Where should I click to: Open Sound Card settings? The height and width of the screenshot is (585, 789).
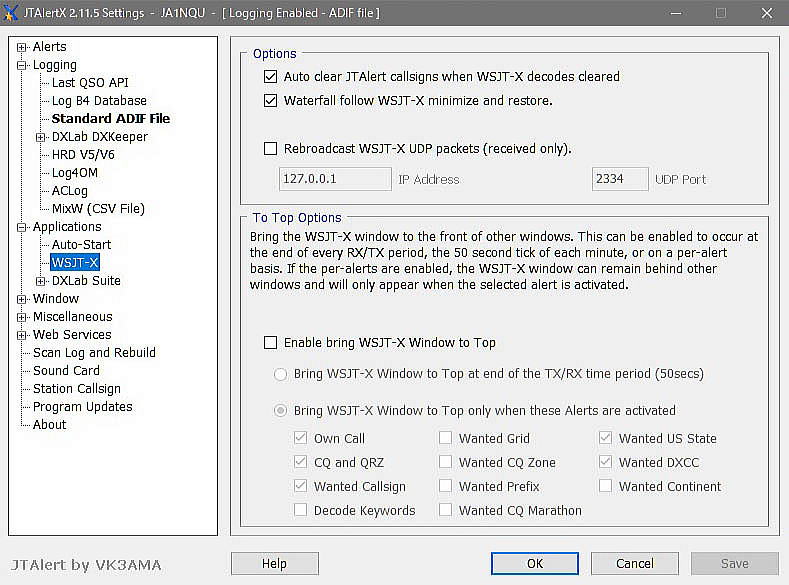click(x=66, y=371)
